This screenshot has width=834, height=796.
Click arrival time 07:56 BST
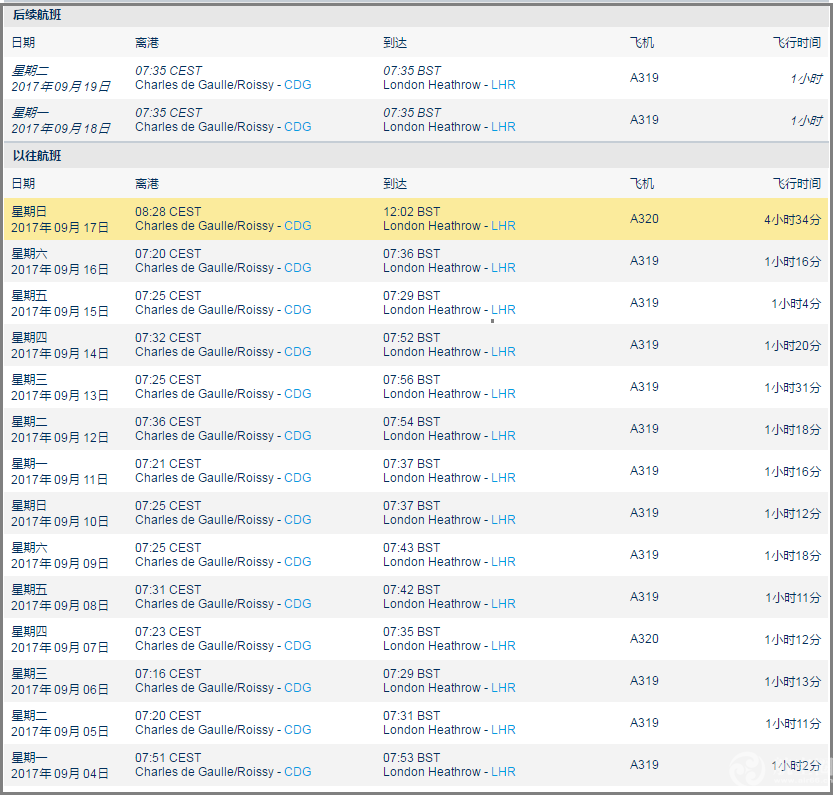412,380
